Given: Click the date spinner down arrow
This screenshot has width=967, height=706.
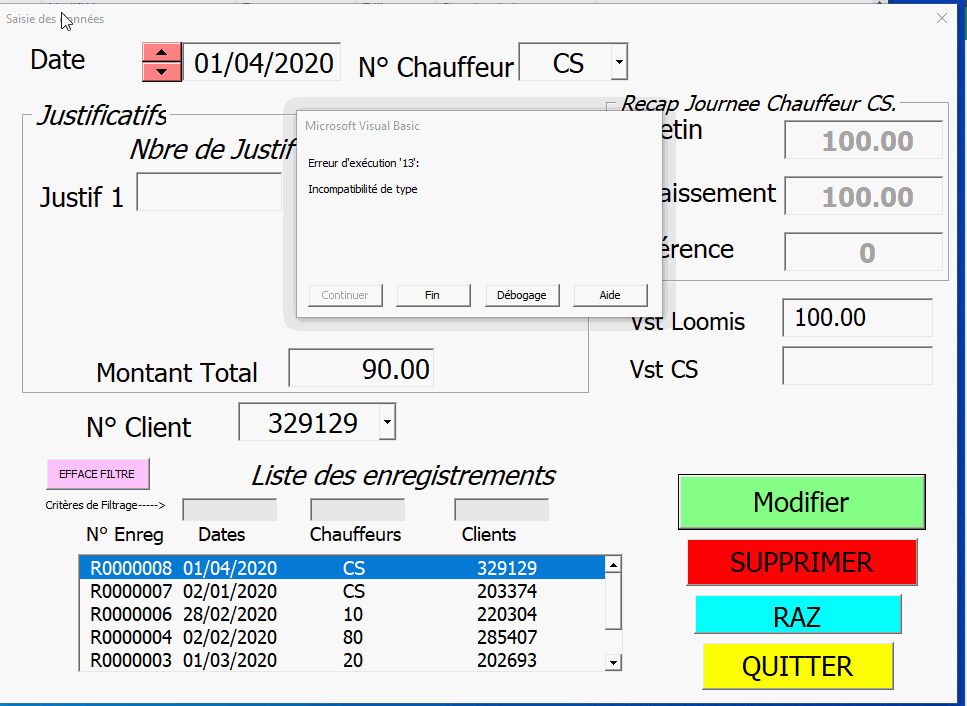Looking at the screenshot, I should coord(162,71).
